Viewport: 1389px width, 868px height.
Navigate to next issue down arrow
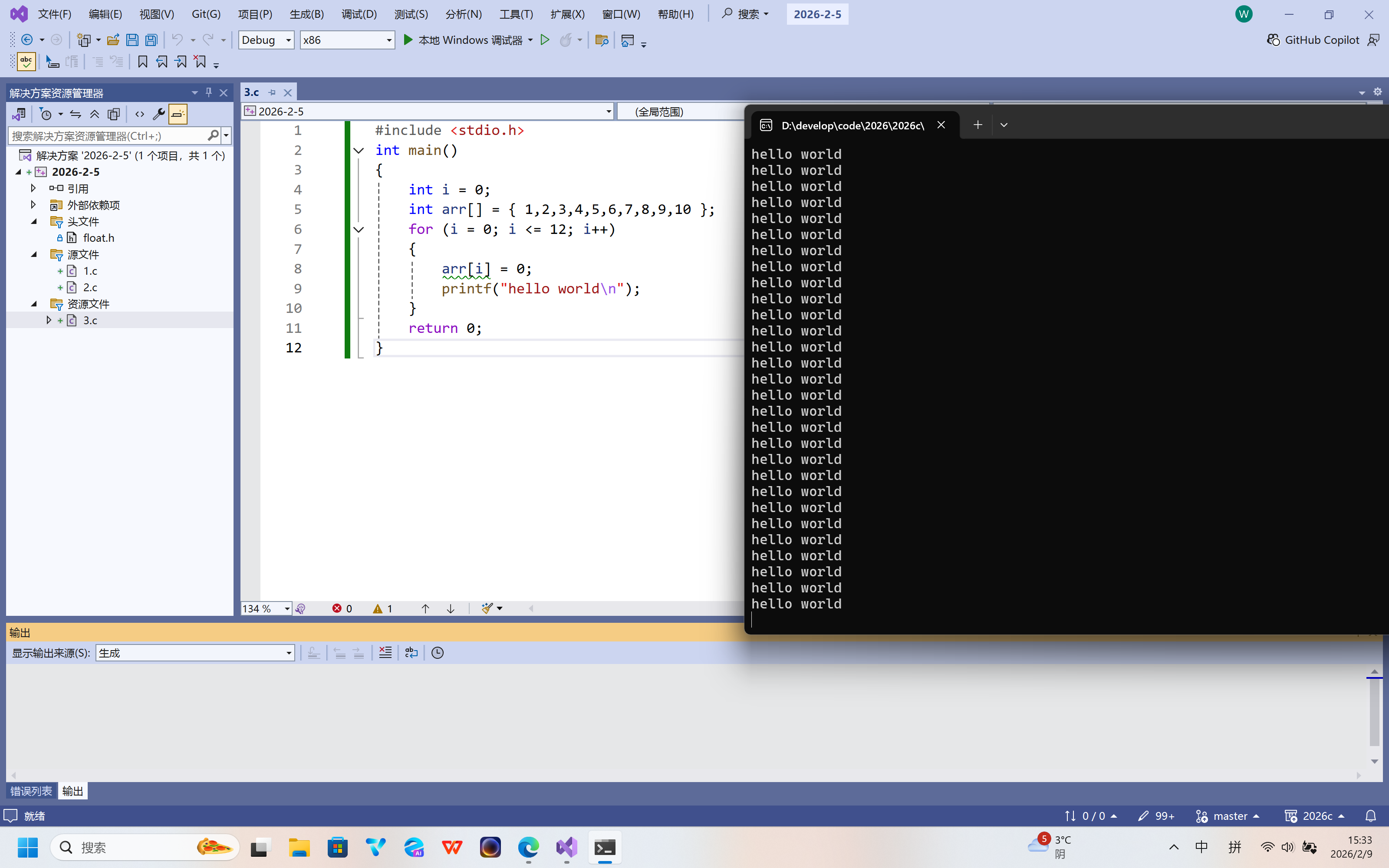[x=451, y=608]
